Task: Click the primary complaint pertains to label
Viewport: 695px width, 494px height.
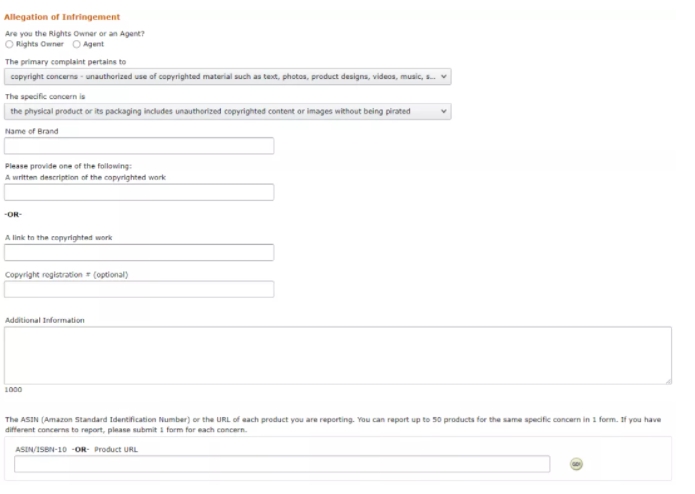Action: [64, 61]
